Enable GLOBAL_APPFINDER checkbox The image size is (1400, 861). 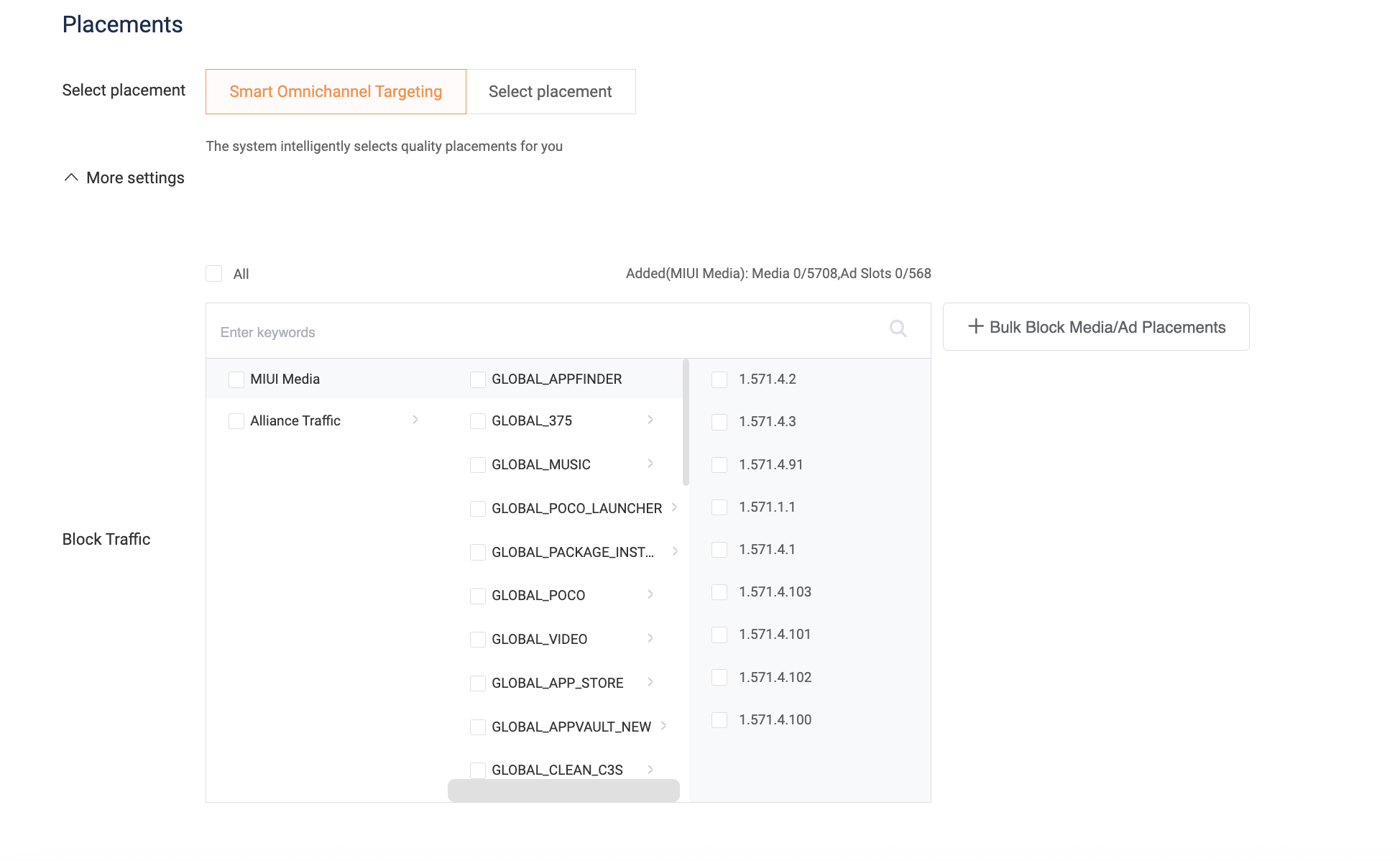pos(478,379)
